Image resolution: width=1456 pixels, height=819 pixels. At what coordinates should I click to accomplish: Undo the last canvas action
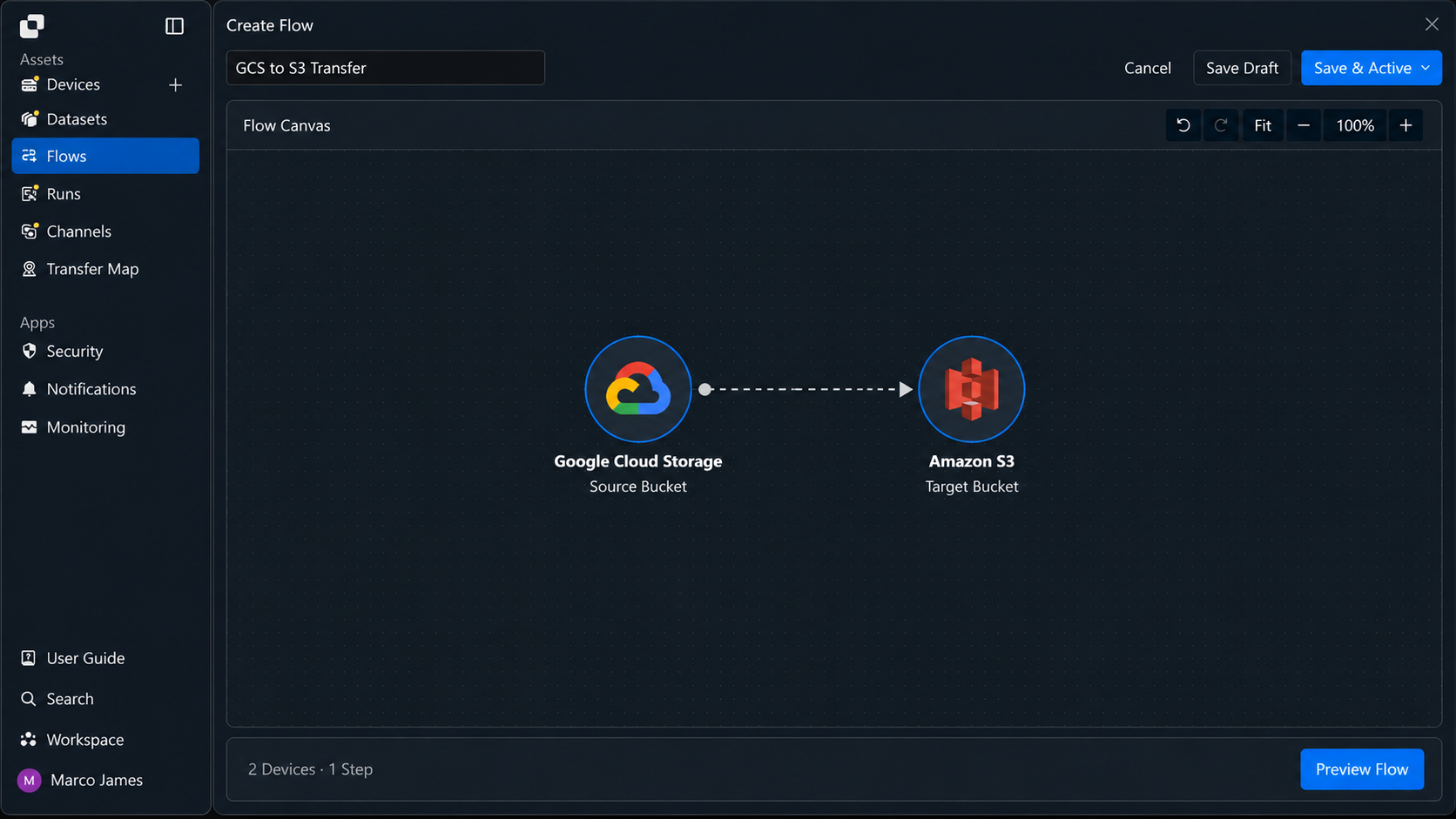pos(1183,125)
